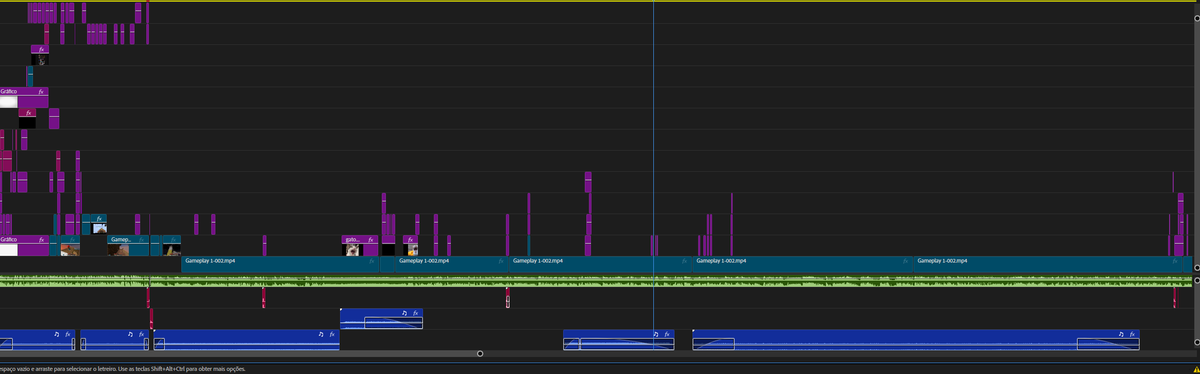The width and height of the screenshot is (1200, 374).
Task: Click the cat thumbnail on gato clip
Action: 353,250
